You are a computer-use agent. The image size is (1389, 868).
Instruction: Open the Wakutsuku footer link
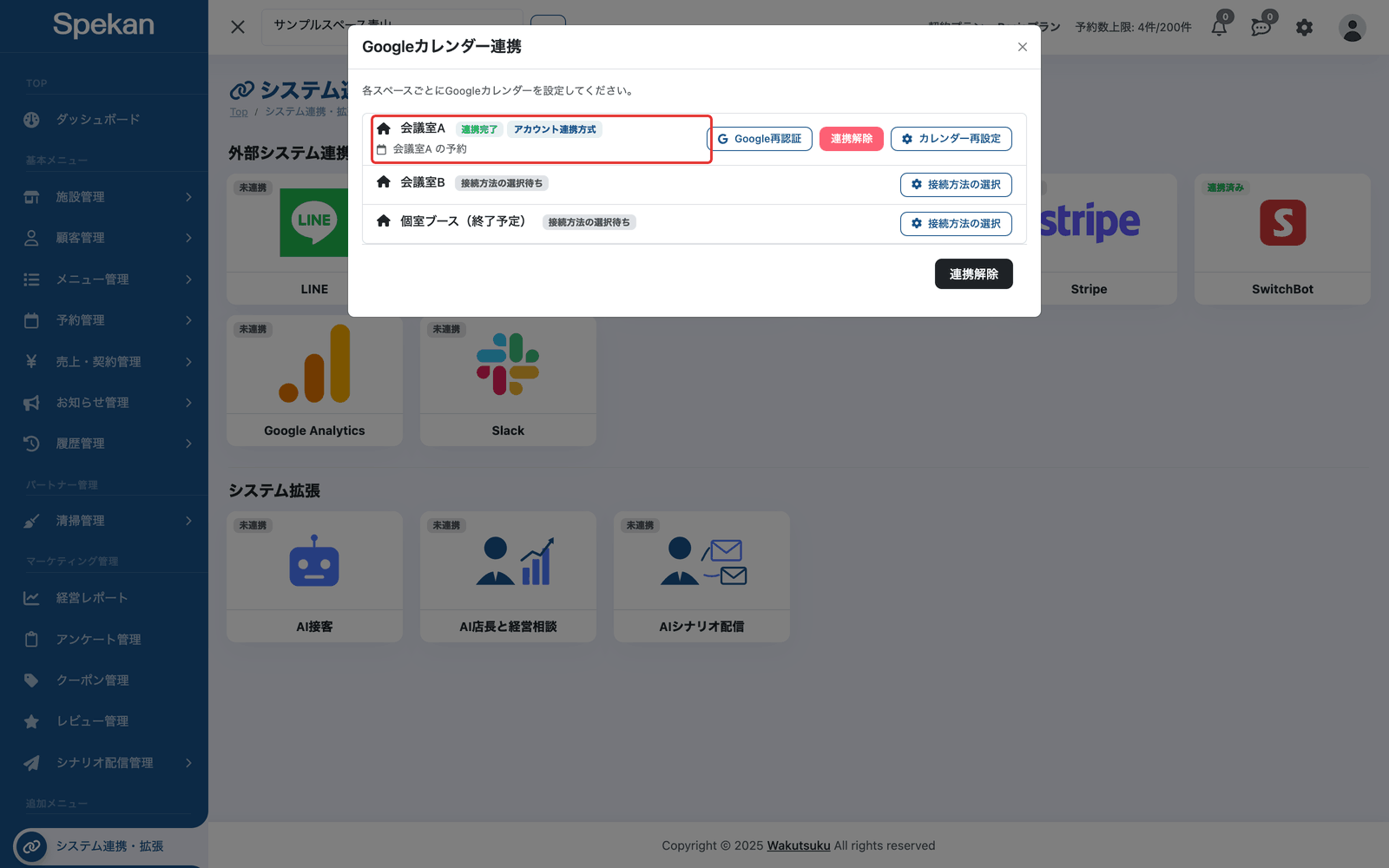click(x=799, y=845)
